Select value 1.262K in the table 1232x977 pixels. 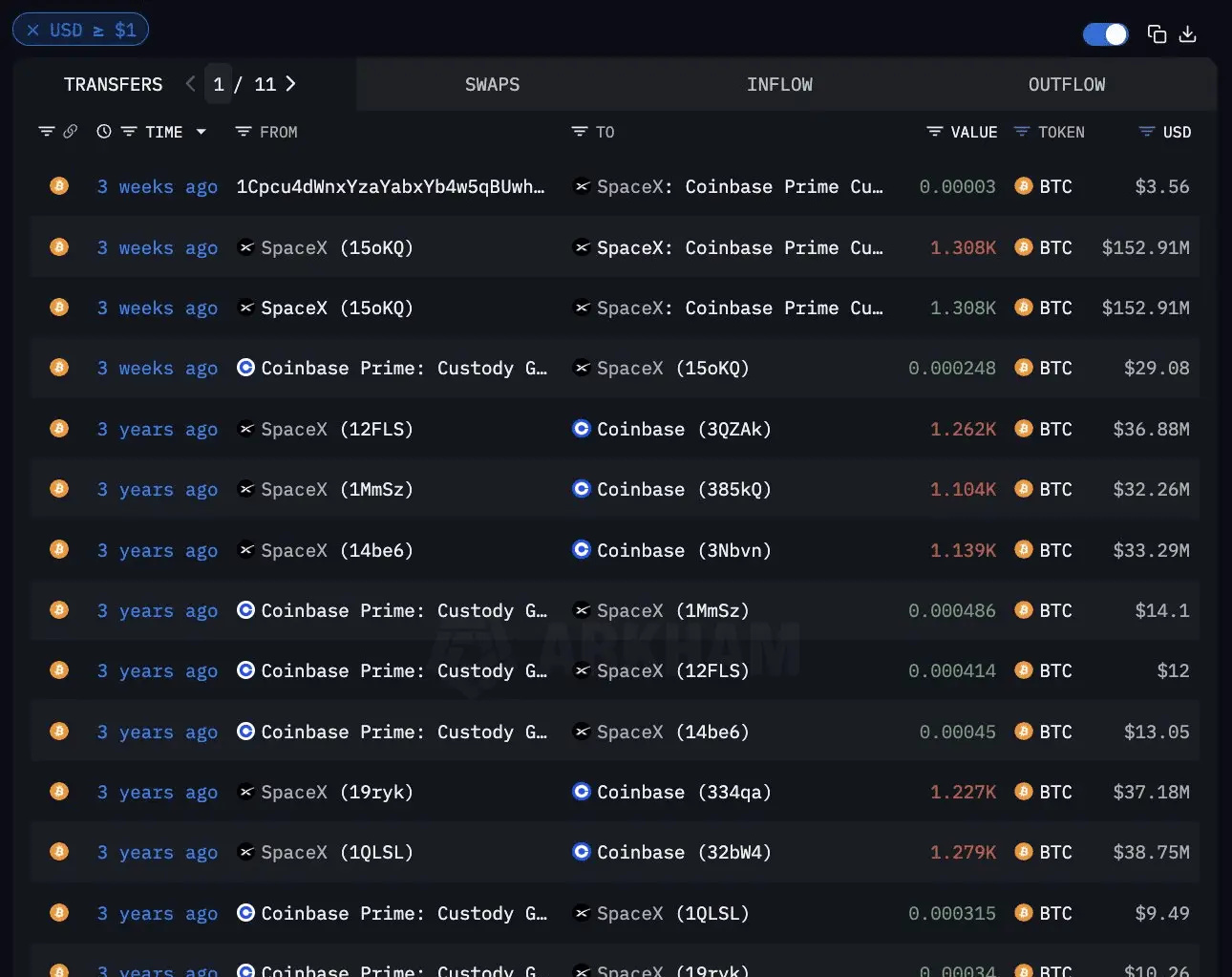tap(963, 430)
